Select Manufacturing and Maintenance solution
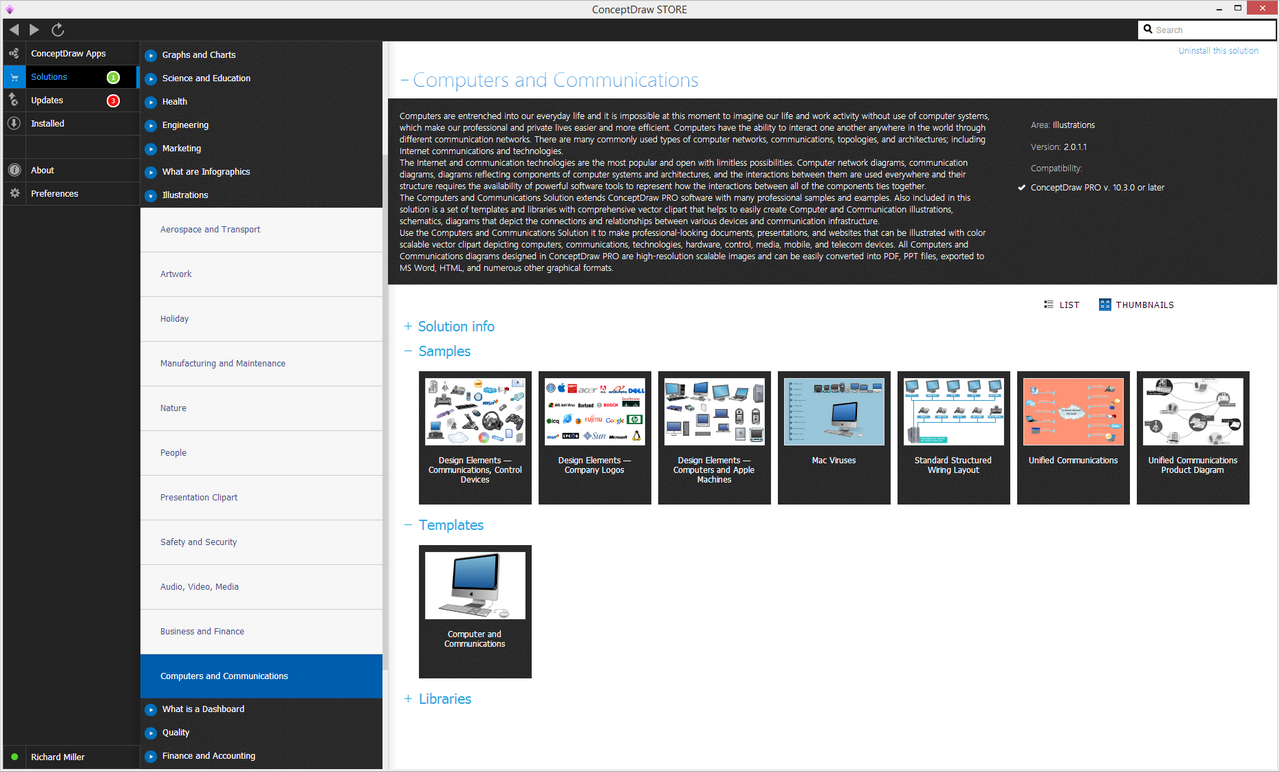This screenshot has width=1280, height=772. pos(261,364)
